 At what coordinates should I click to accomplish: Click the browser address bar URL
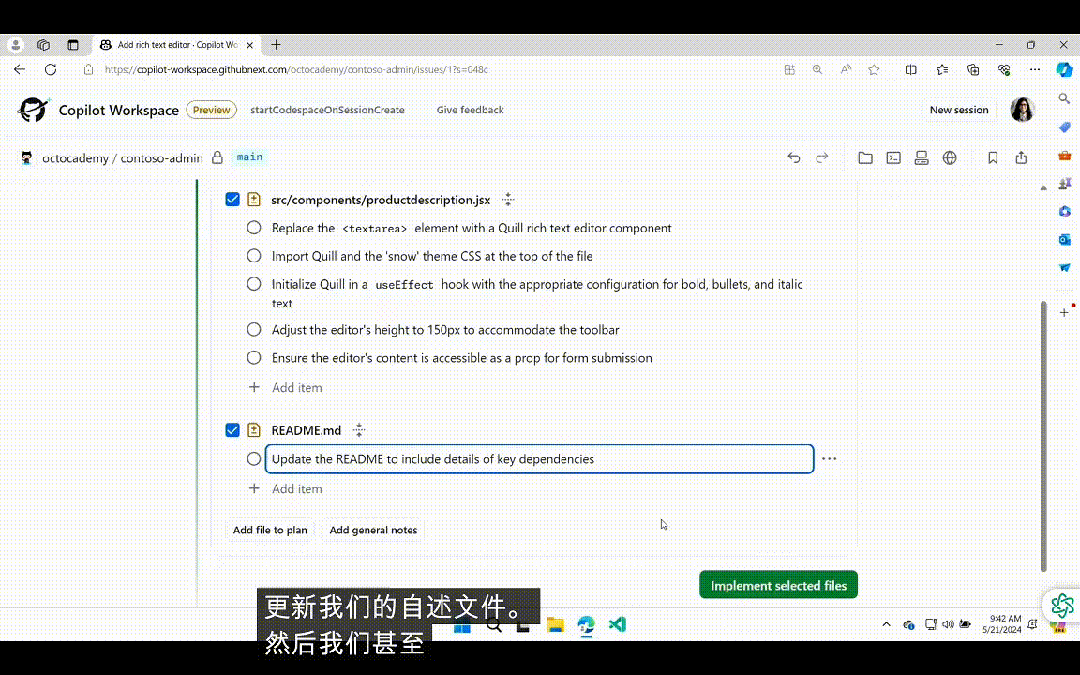coord(296,70)
